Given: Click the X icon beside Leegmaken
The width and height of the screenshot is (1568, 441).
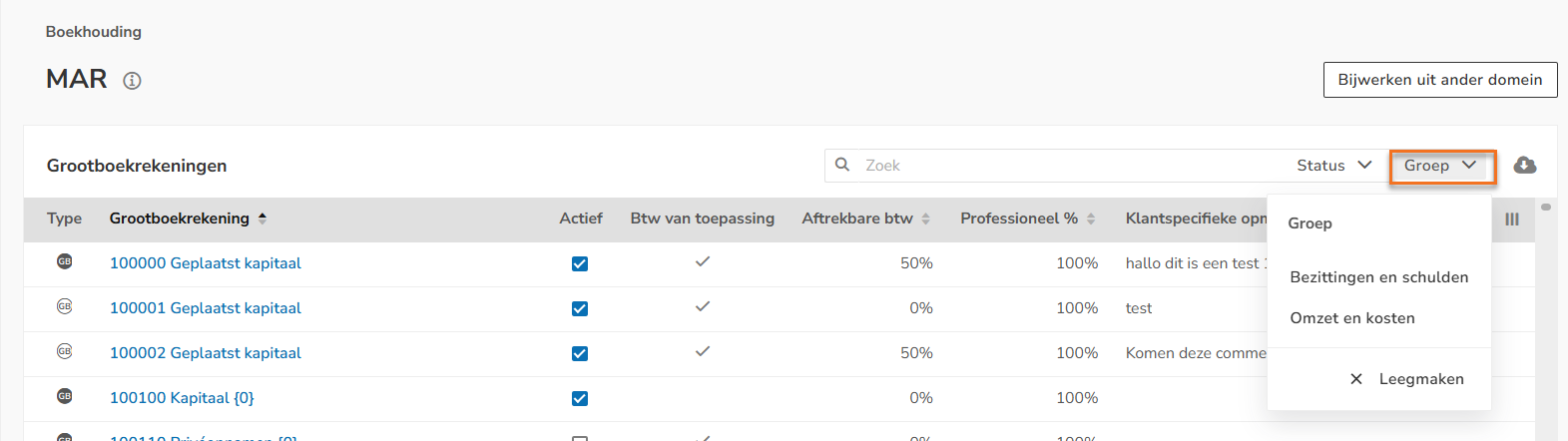Looking at the screenshot, I should pyautogui.click(x=1356, y=379).
